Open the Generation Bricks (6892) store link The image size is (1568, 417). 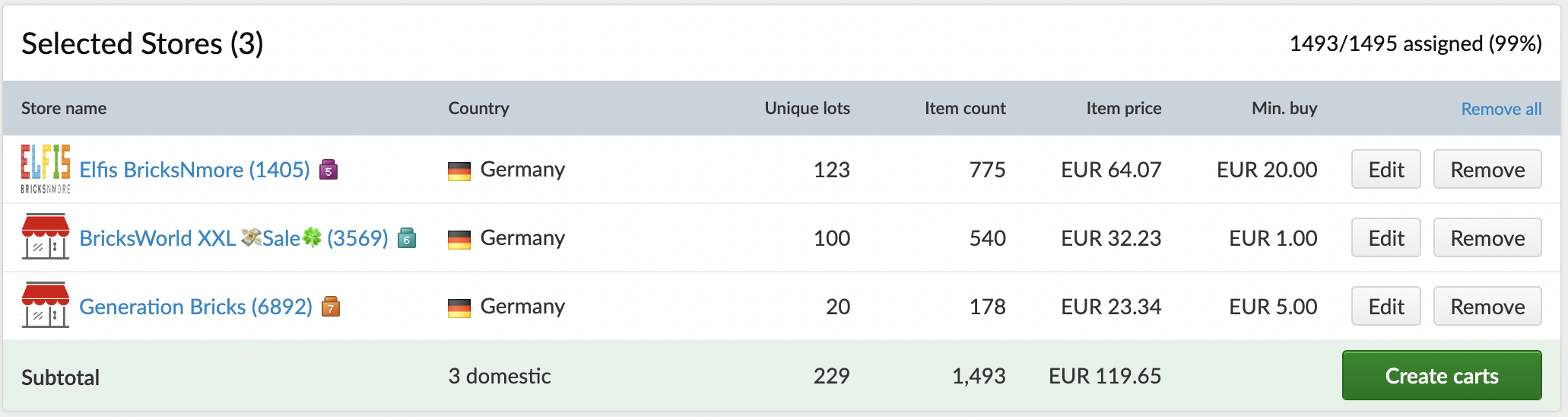[195, 307]
